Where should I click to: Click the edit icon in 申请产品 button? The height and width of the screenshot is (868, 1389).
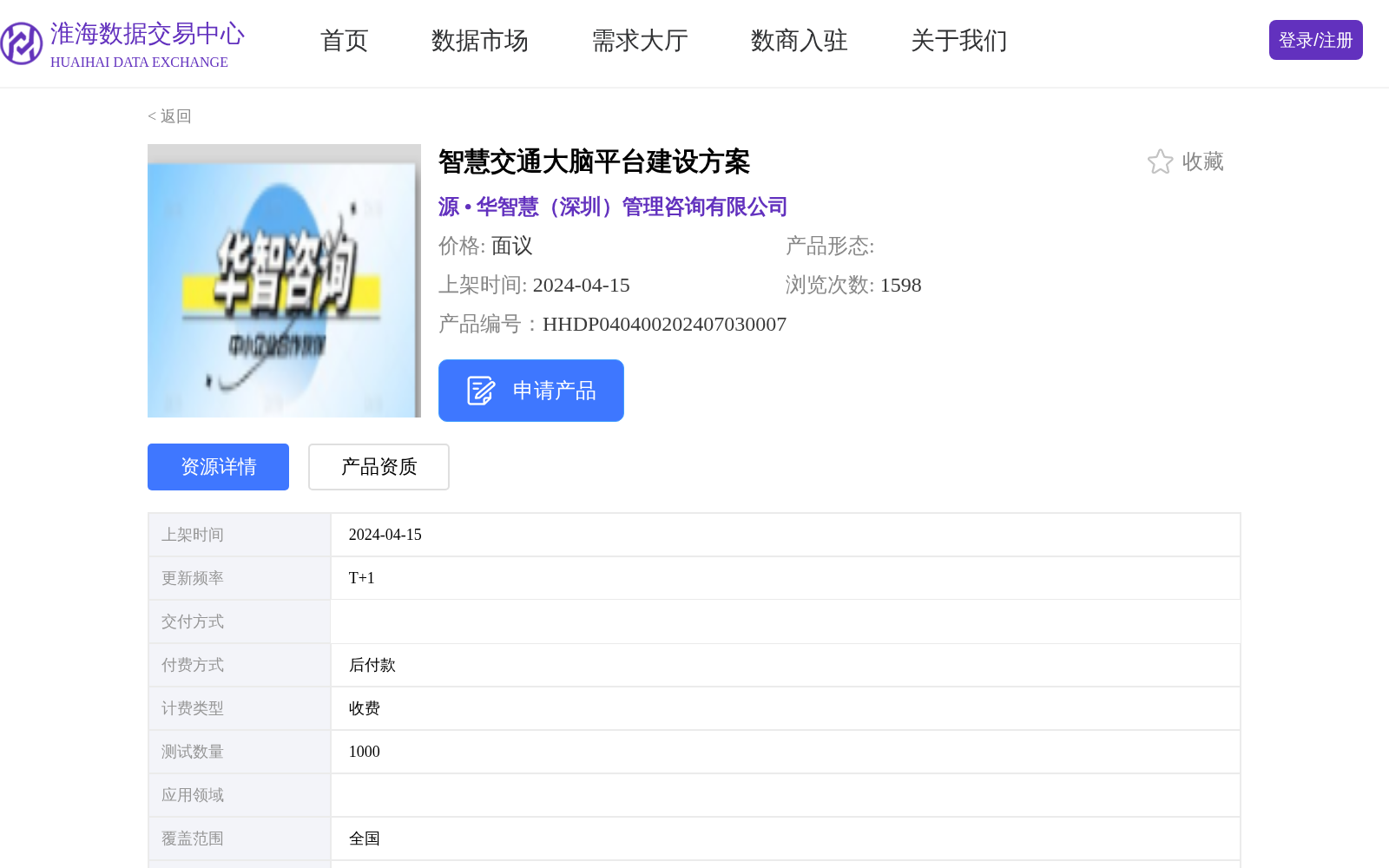coord(480,391)
